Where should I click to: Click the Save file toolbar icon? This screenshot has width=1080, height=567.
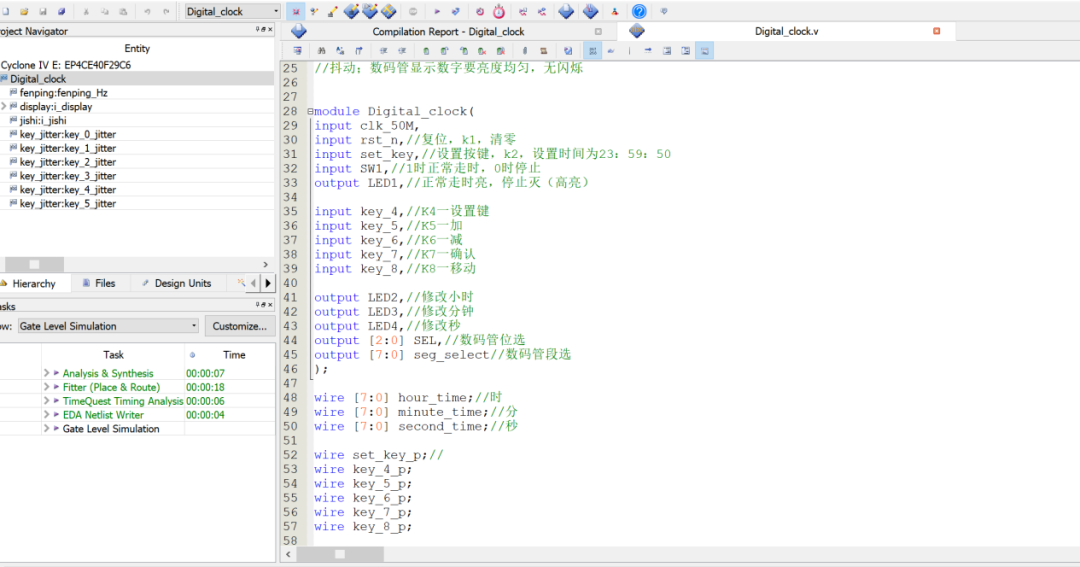(42, 12)
